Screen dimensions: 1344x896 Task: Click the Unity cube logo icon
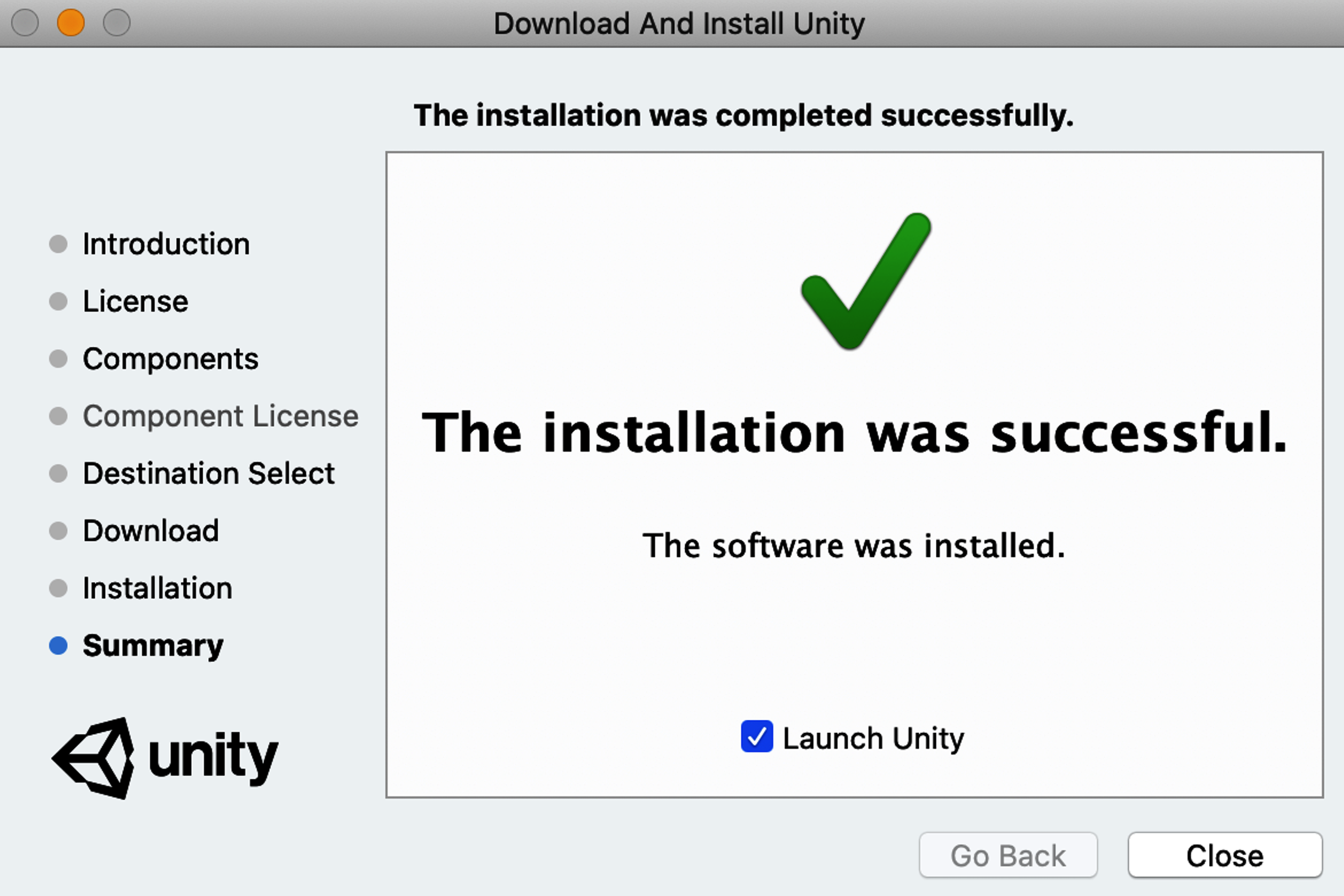click(94, 758)
